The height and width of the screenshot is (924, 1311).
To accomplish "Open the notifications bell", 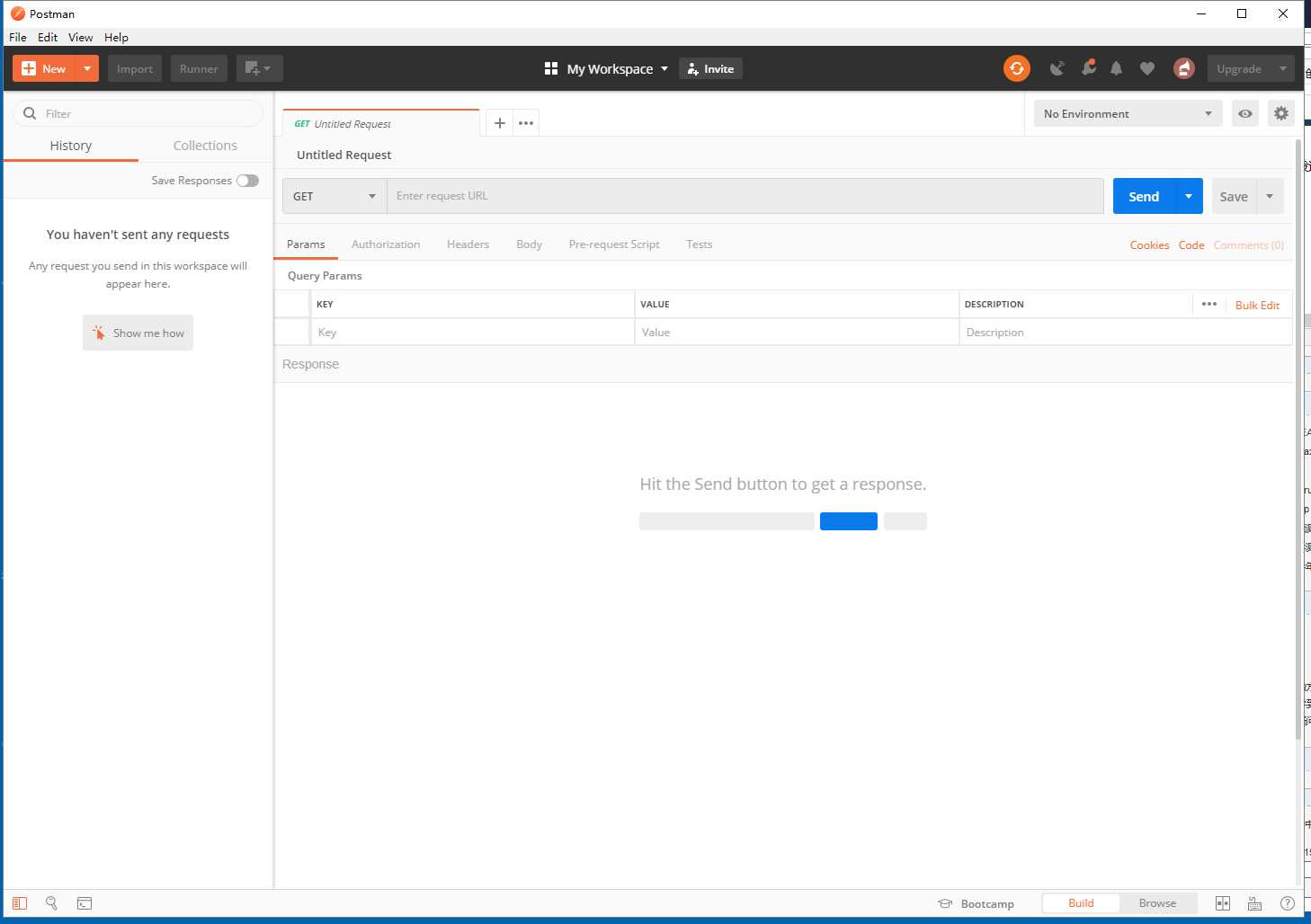I will pos(1117,68).
